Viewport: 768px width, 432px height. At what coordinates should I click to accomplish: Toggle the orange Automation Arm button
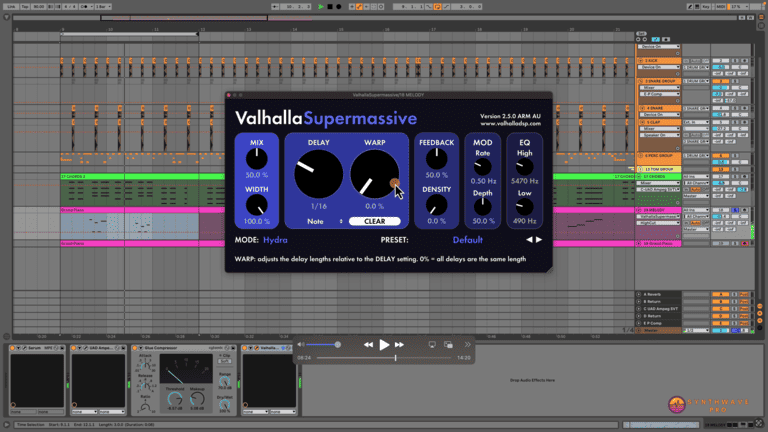pos(359,7)
